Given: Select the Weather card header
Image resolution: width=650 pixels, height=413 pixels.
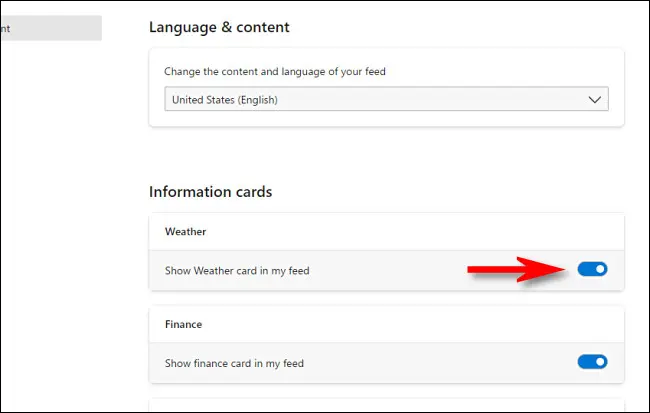Looking at the screenshot, I should click(186, 232).
